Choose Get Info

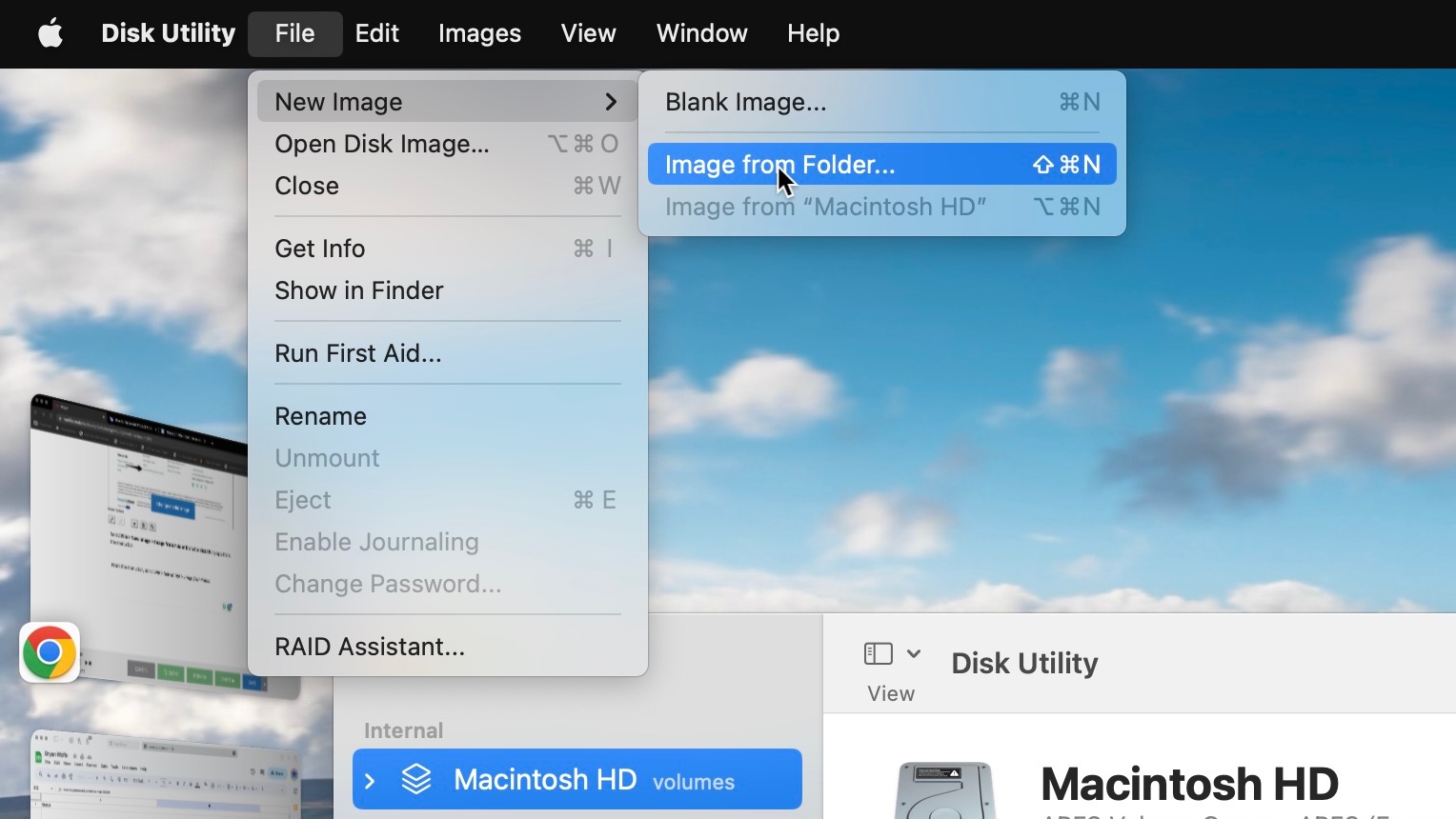point(447,249)
